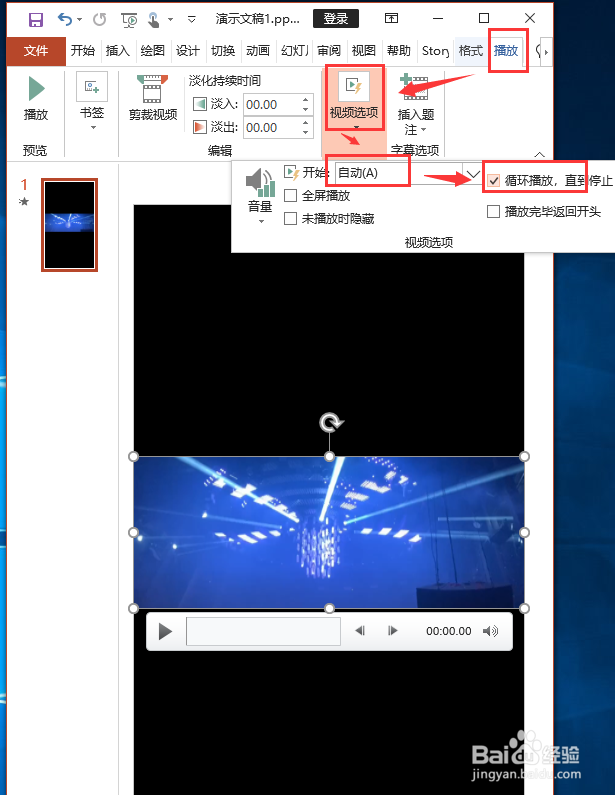
Task: Expand start mode dropdown arrow
Action: [473, 174]
